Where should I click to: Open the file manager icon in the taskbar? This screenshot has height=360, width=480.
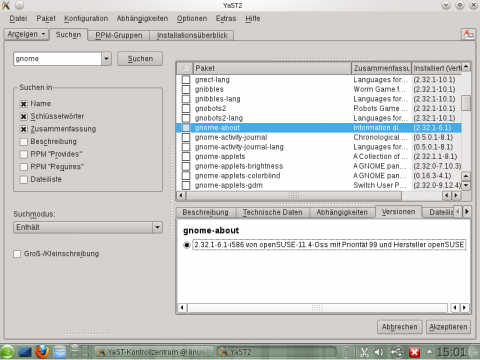60,352
